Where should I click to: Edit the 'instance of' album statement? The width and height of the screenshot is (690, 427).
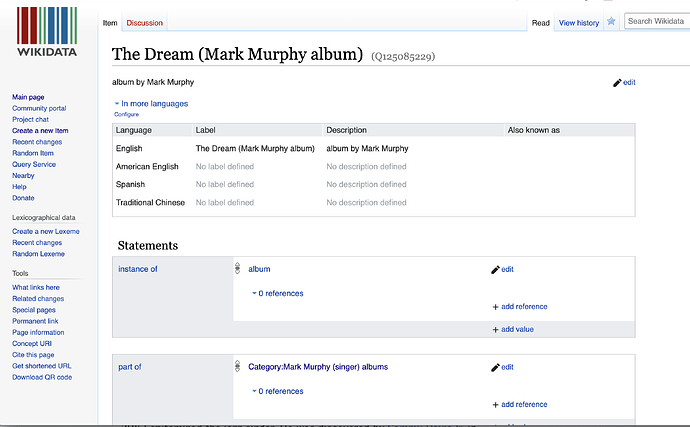[x=502, y=269]
